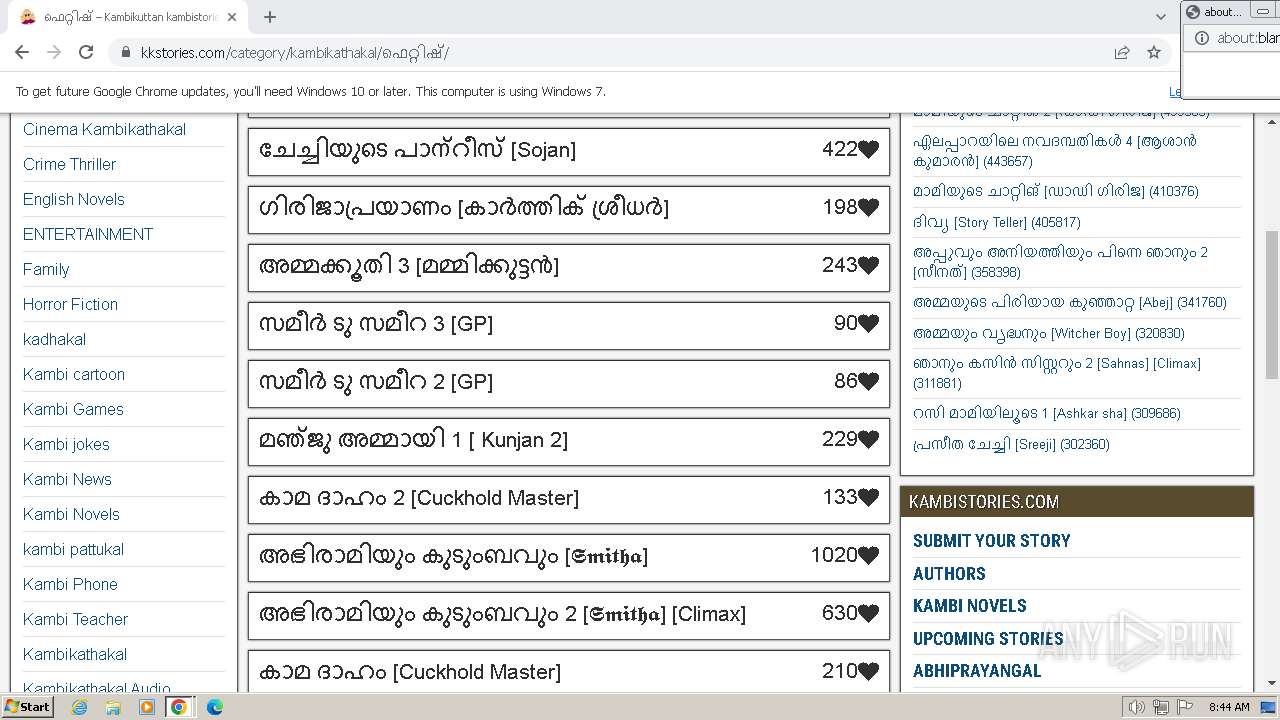The image size is (1280, 720).
Task: Open story ending with 2 [GP]
Action: (x=376, y=382)
